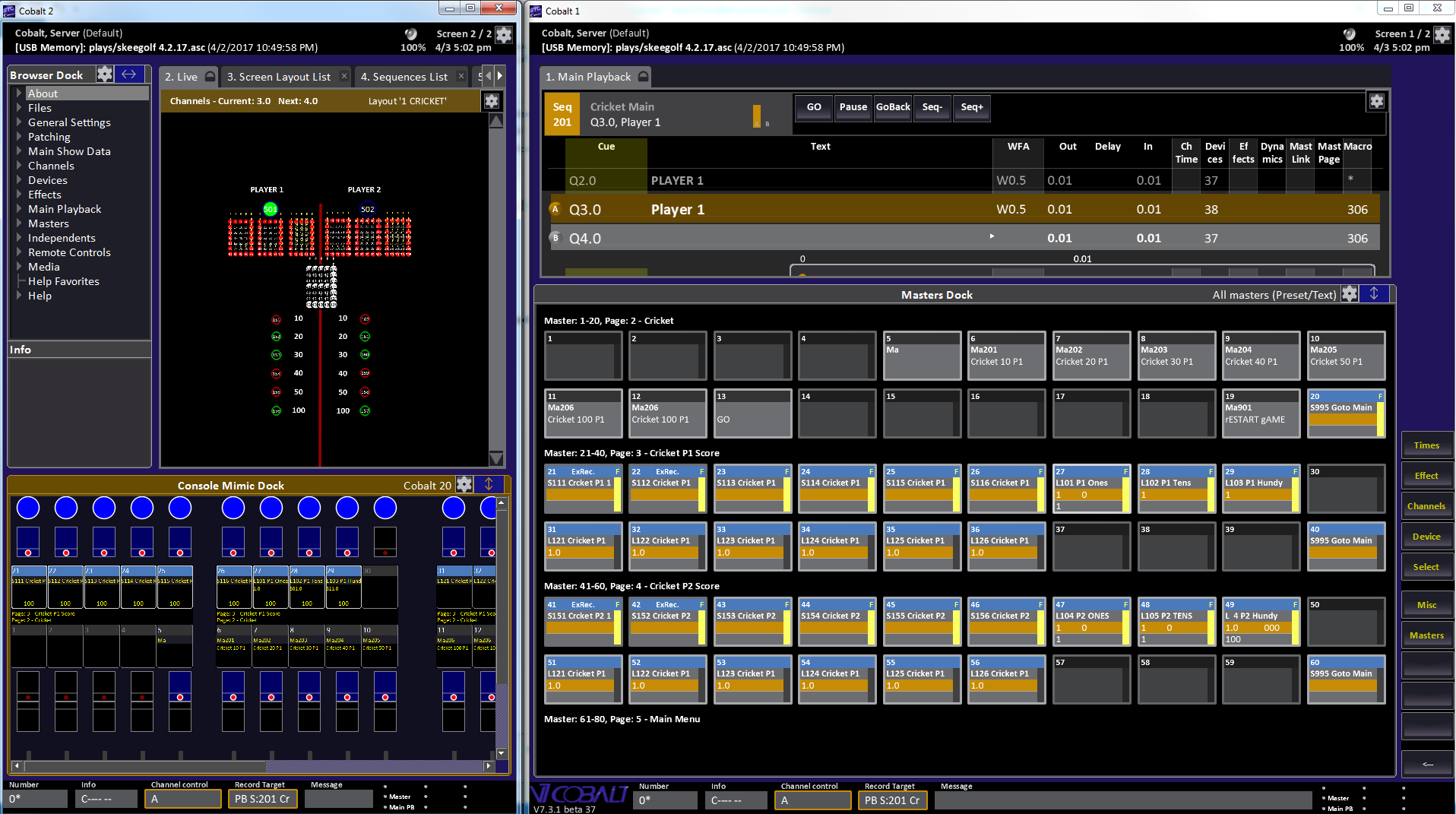This screenshot has height=814, width=1456.
Task: Expand the Masters tree node
Action: (19, 223)
